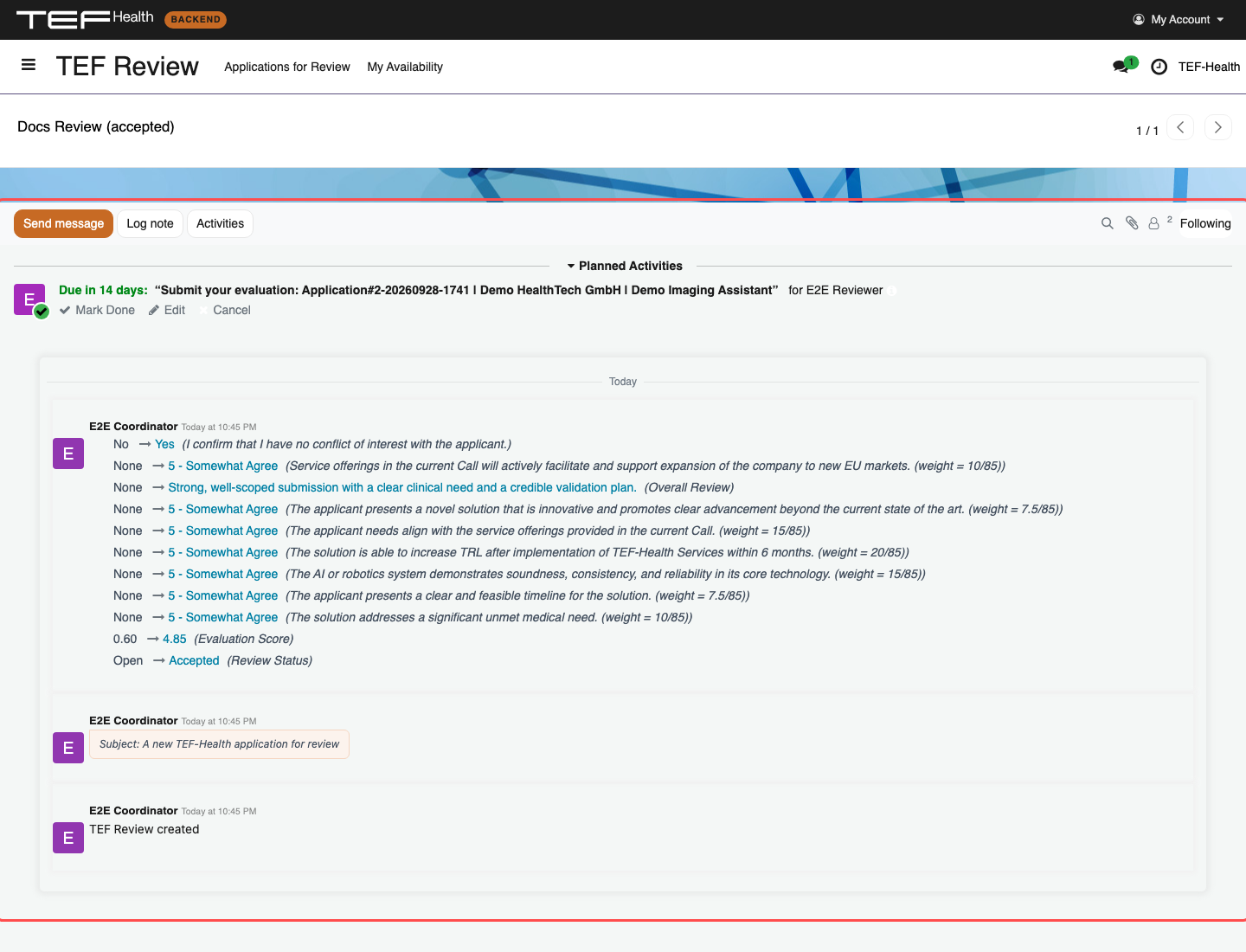Cancel the scheduled evaluation activity
The height and width of the screenshot is (952, 1246).
tap(225, 310)
